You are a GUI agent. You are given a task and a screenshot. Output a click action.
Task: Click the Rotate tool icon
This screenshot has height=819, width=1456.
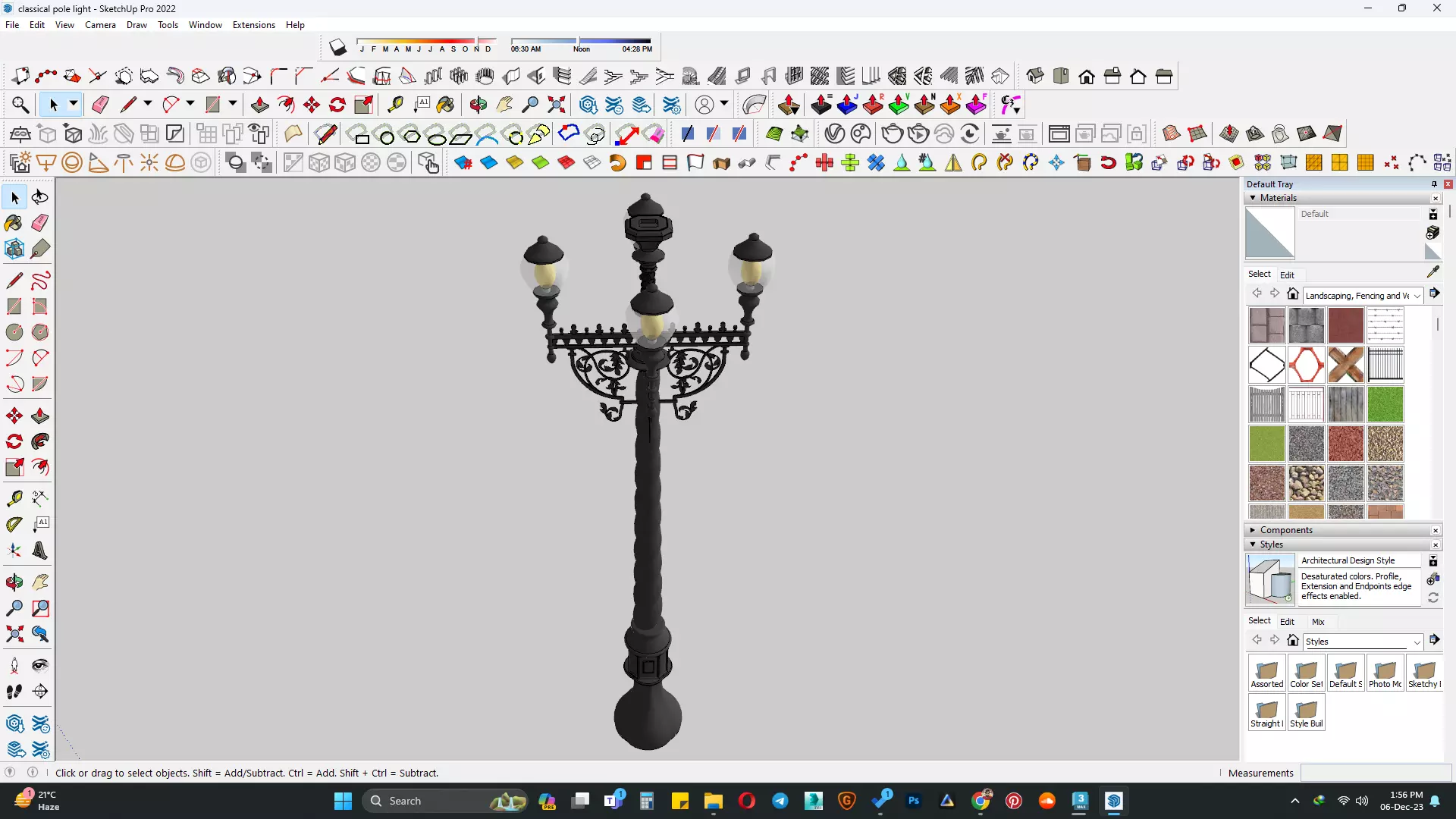[14, 441]
